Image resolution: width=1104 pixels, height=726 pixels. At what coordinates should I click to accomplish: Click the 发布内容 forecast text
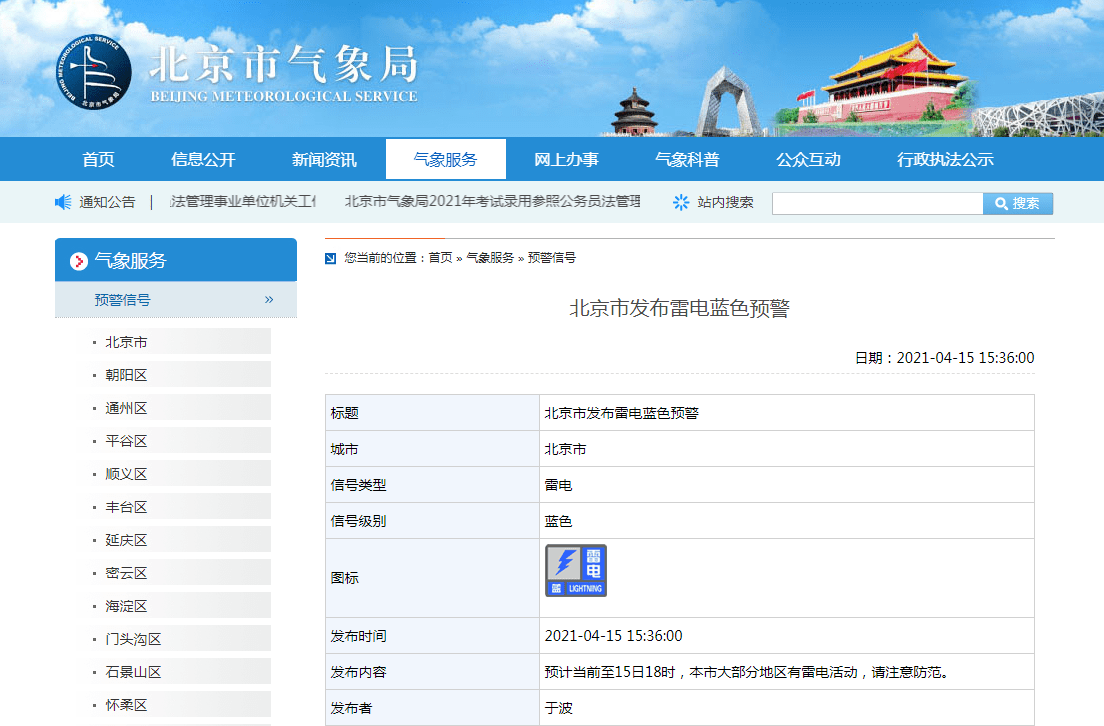(x=748, y=672)
